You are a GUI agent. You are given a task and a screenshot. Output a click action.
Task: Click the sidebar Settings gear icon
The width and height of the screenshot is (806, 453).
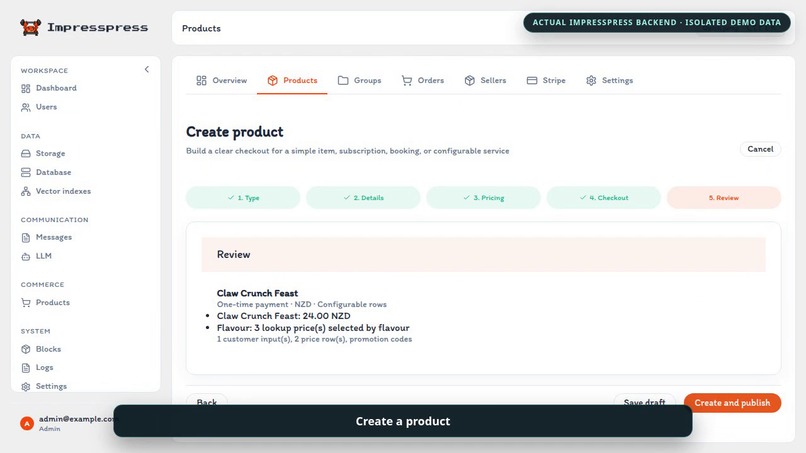point(26,386)
